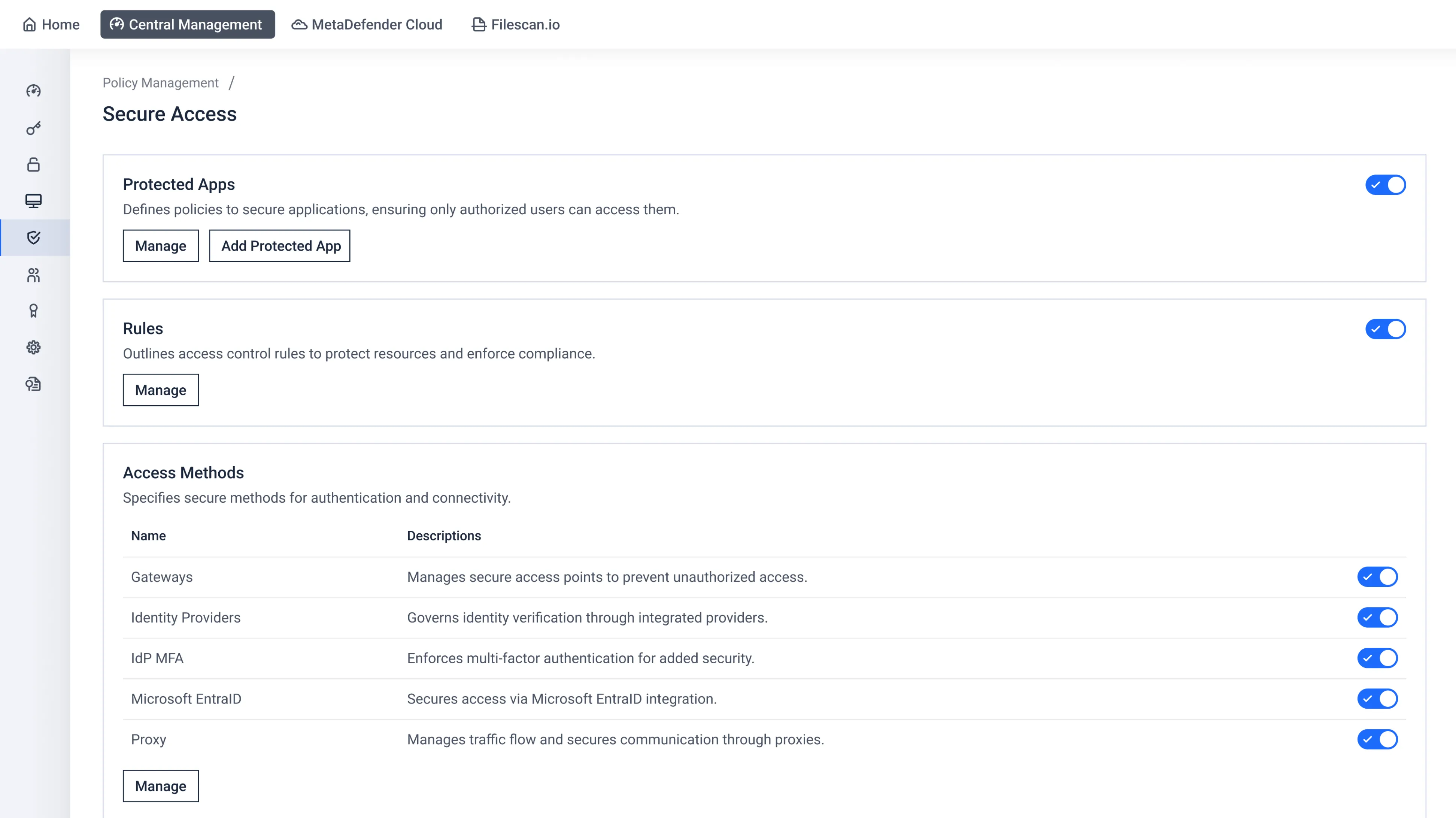Click Manage under the Rules section
The width and height of the screenshot is (1456, 818).
click(x=161, y=390)
